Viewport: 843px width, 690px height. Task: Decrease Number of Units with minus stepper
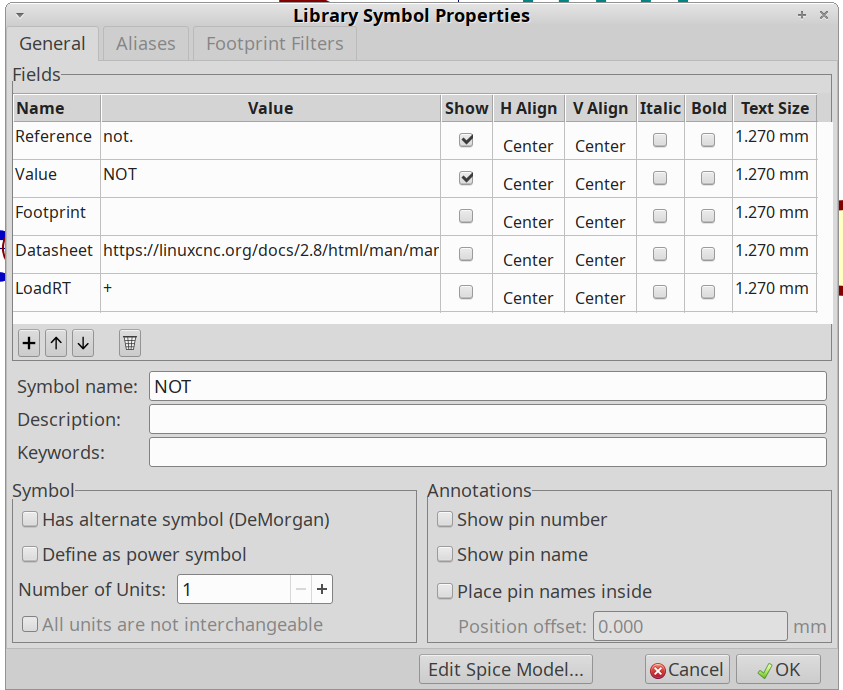point(300,589)
